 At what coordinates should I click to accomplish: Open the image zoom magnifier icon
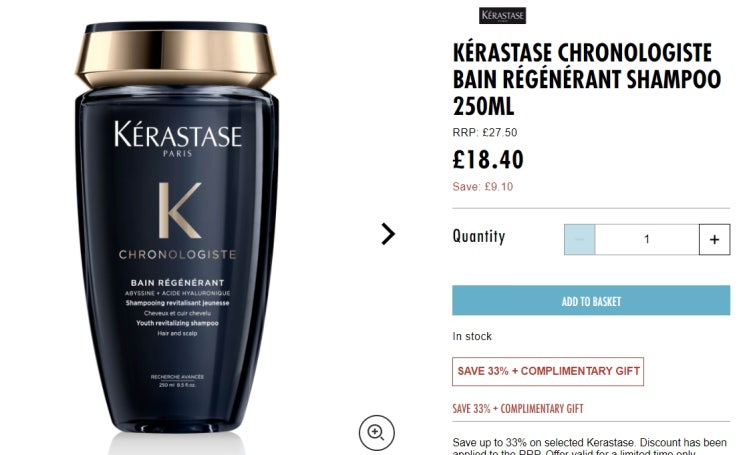[376, 433]
